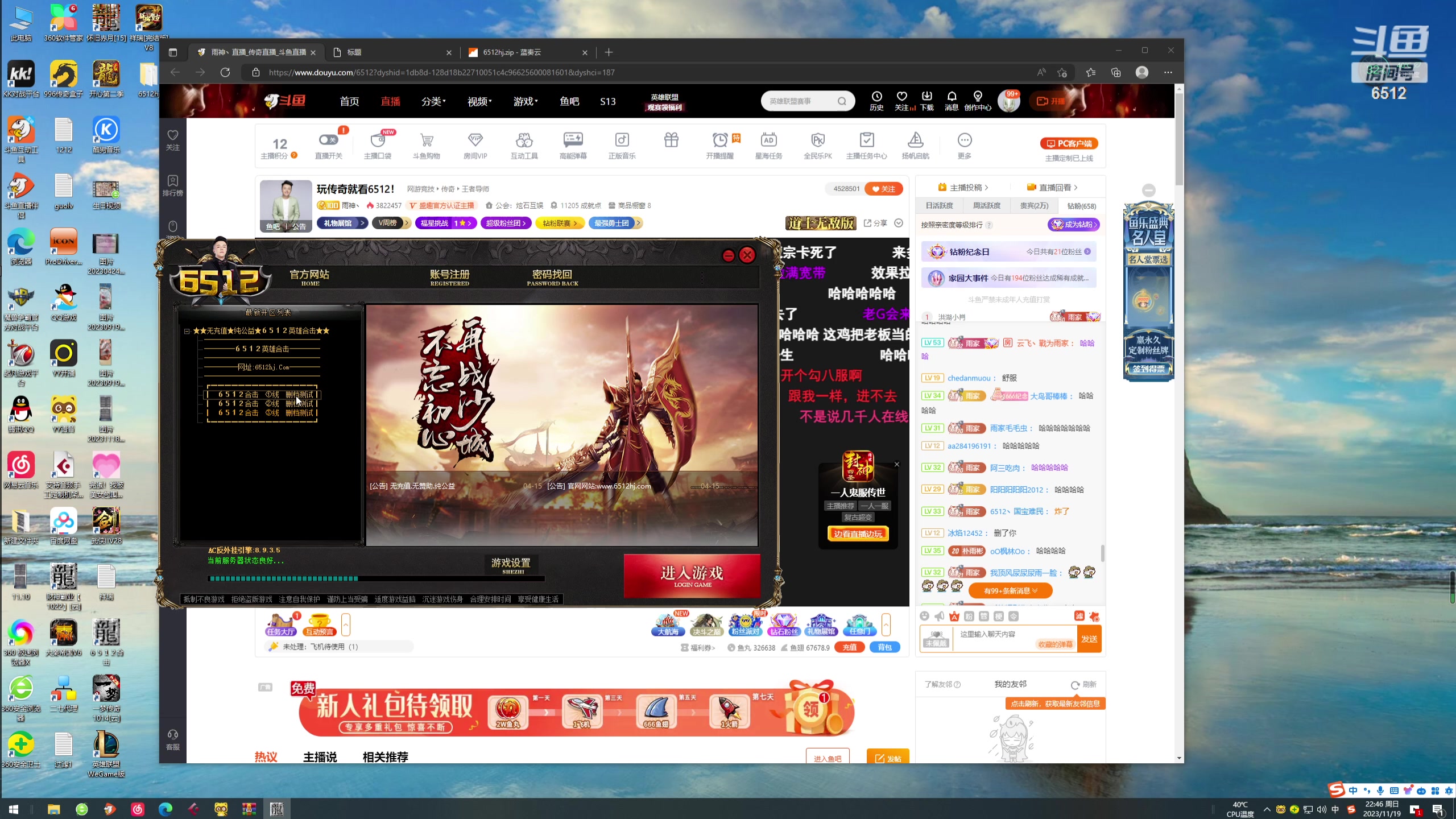1456x819 pixels.
Task: Open the 斗鱼购物 shopping cart icon
Action: pyautogui.click(x=427, y=140)
